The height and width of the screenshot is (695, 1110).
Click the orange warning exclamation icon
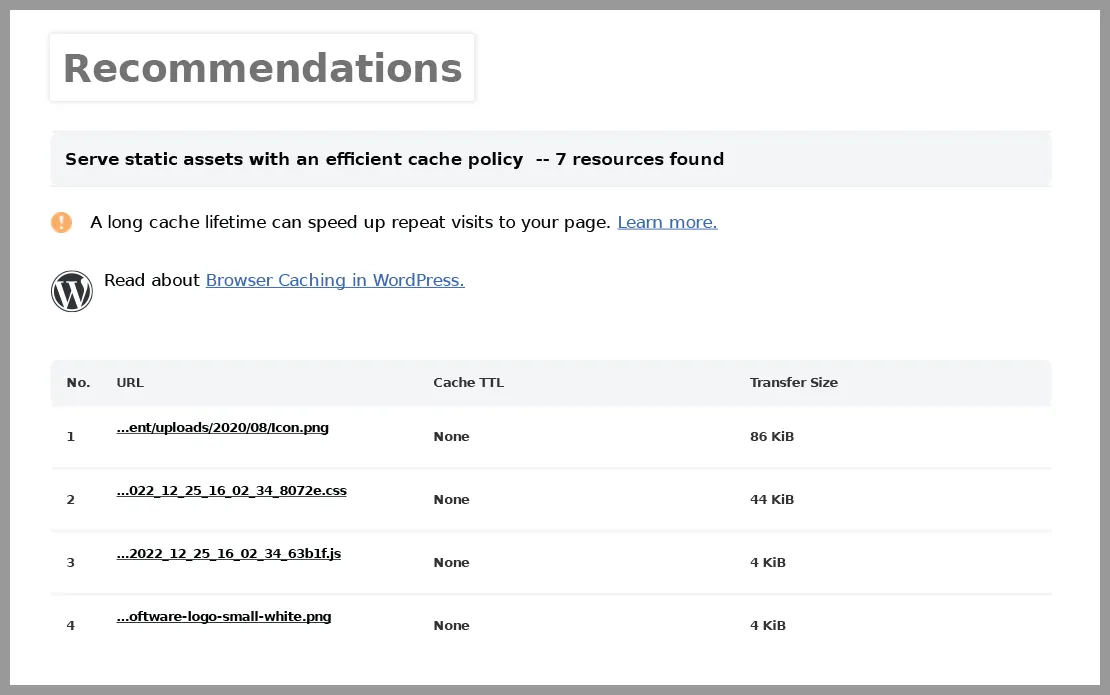62,222
